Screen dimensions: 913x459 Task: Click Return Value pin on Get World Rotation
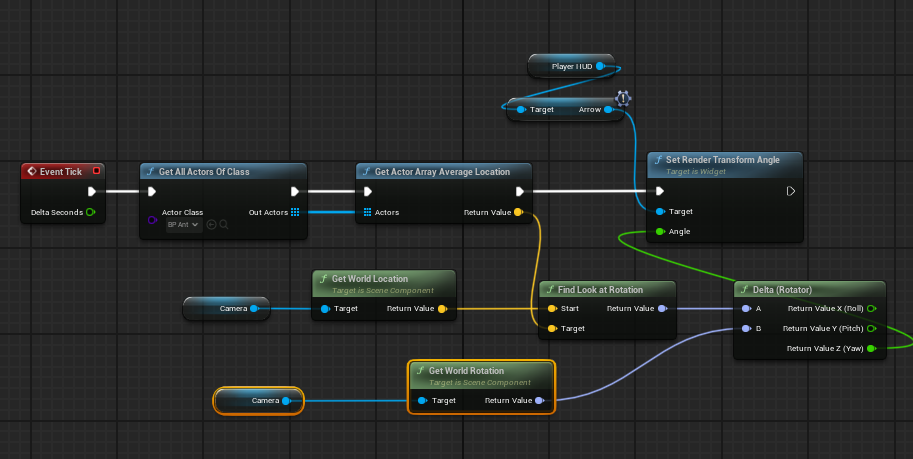540,401
